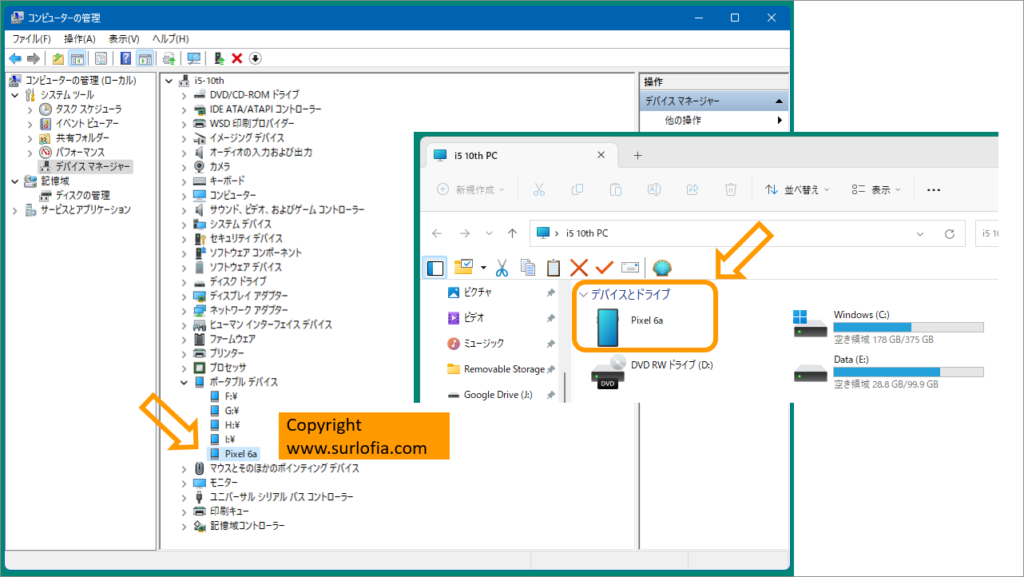Click the trash delete icon in Explorer ribbon

(x=728, y=190)
